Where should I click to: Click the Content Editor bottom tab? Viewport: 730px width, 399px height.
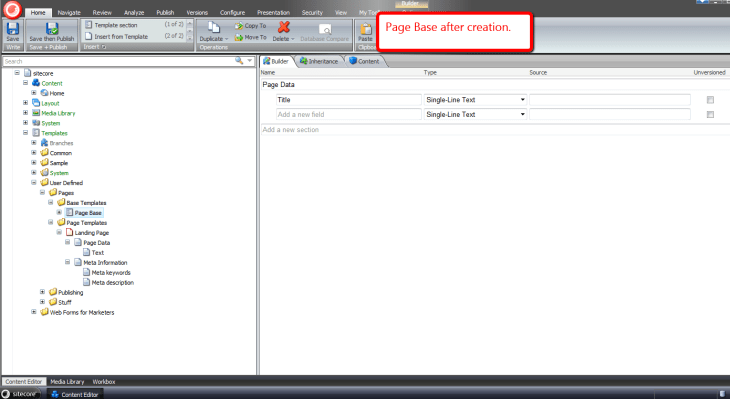click(x=23, y=381)
